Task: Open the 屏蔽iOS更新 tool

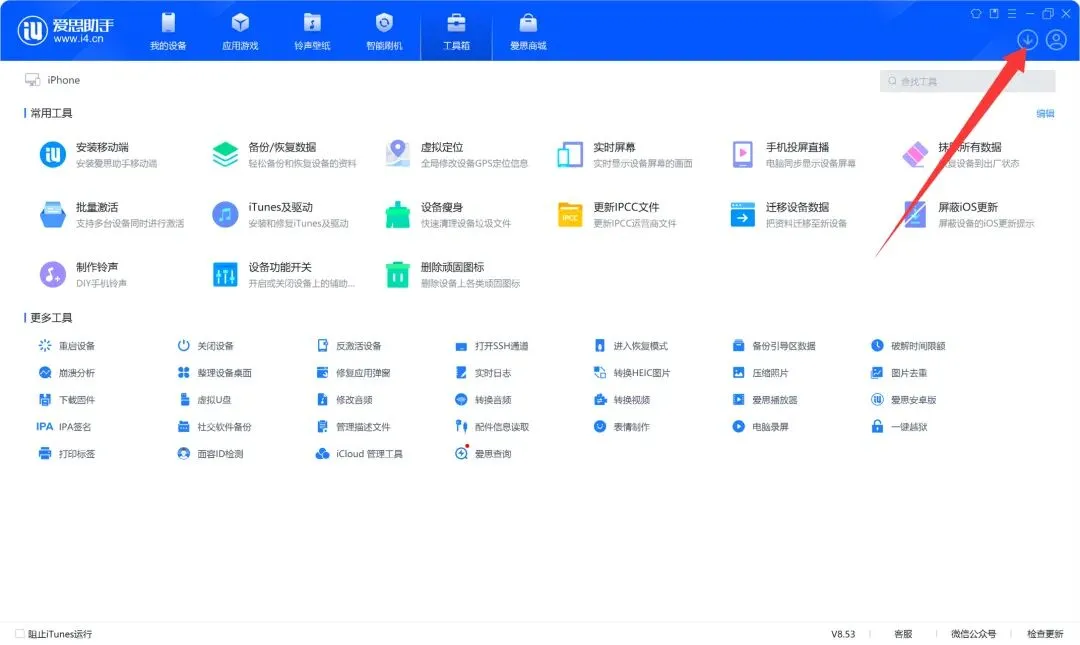Action: pos(968,214)
